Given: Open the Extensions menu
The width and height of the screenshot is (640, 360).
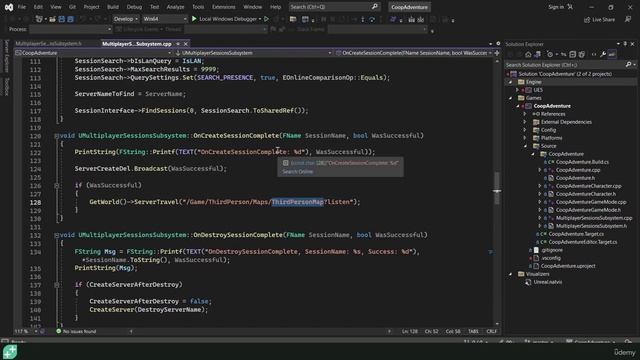Looking at the screenshot, I should pos(223,7).
